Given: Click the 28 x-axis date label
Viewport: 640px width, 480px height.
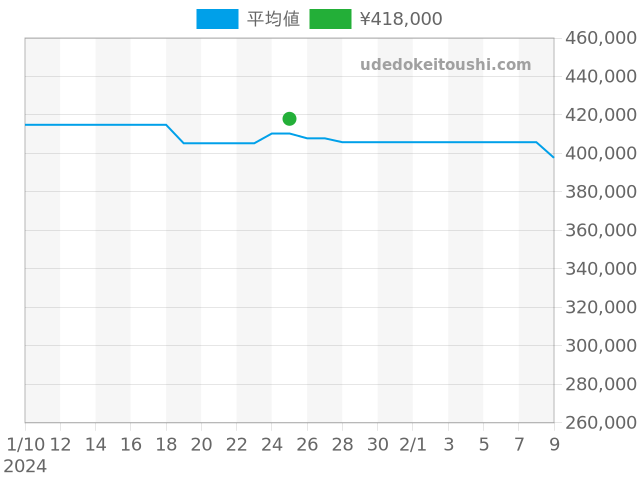Looking at the screenshot, I should (x=342, y=444).
